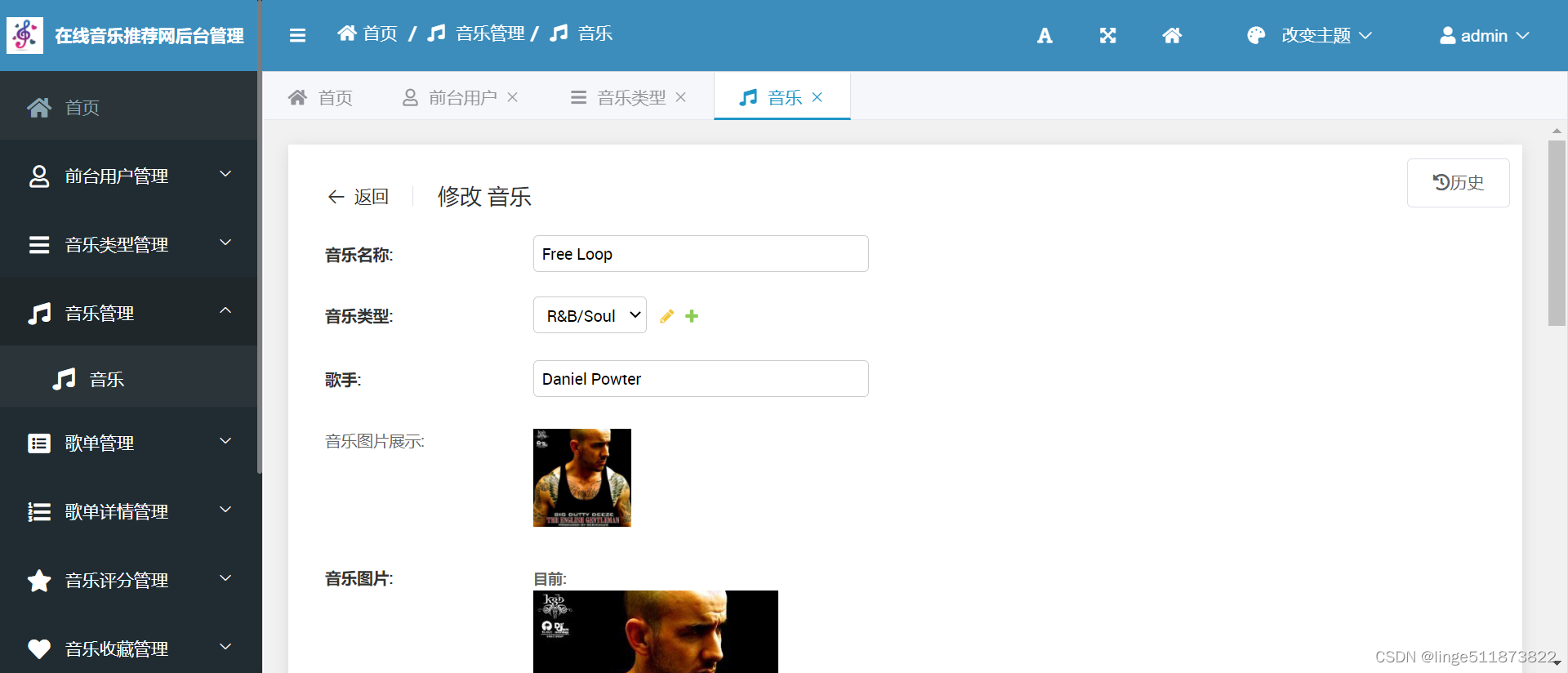Click the music note icon beside 音乐 submenu
Screen dimensions: 1568x673
coord(65,379)
